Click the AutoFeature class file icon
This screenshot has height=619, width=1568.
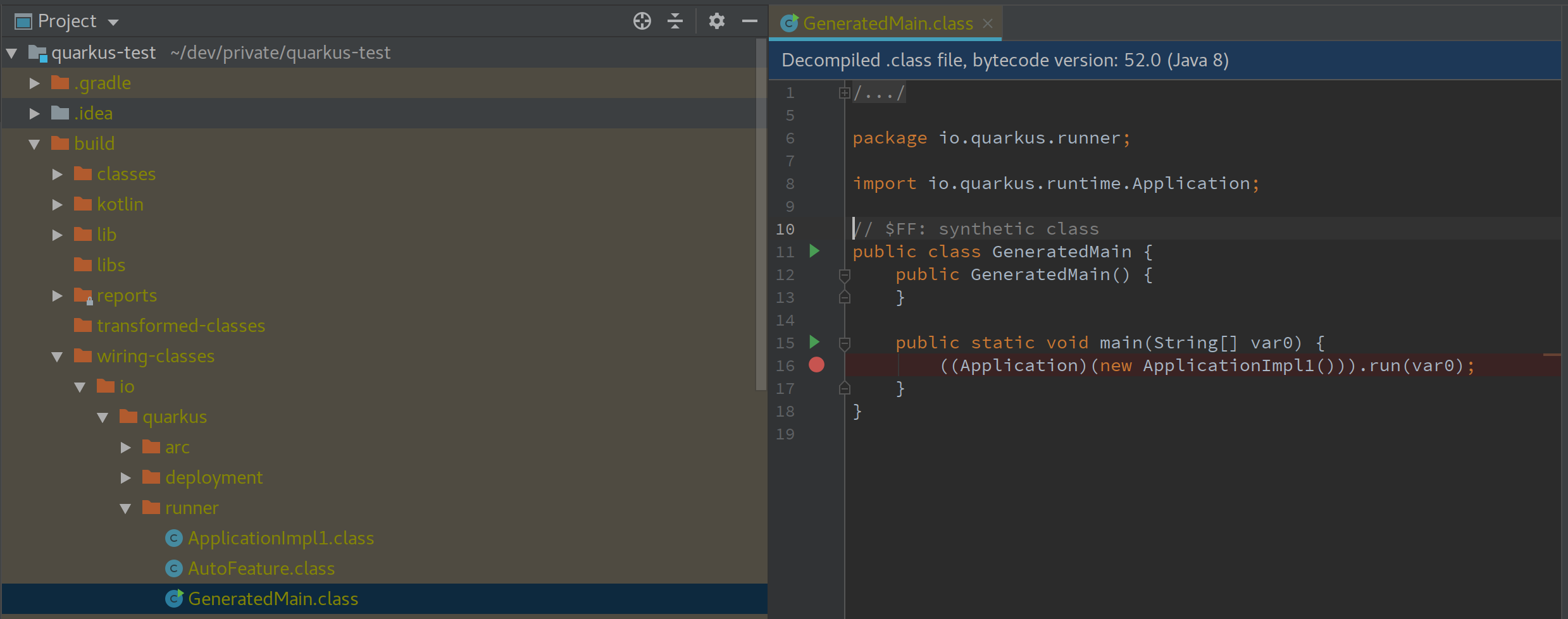(173, 568)
